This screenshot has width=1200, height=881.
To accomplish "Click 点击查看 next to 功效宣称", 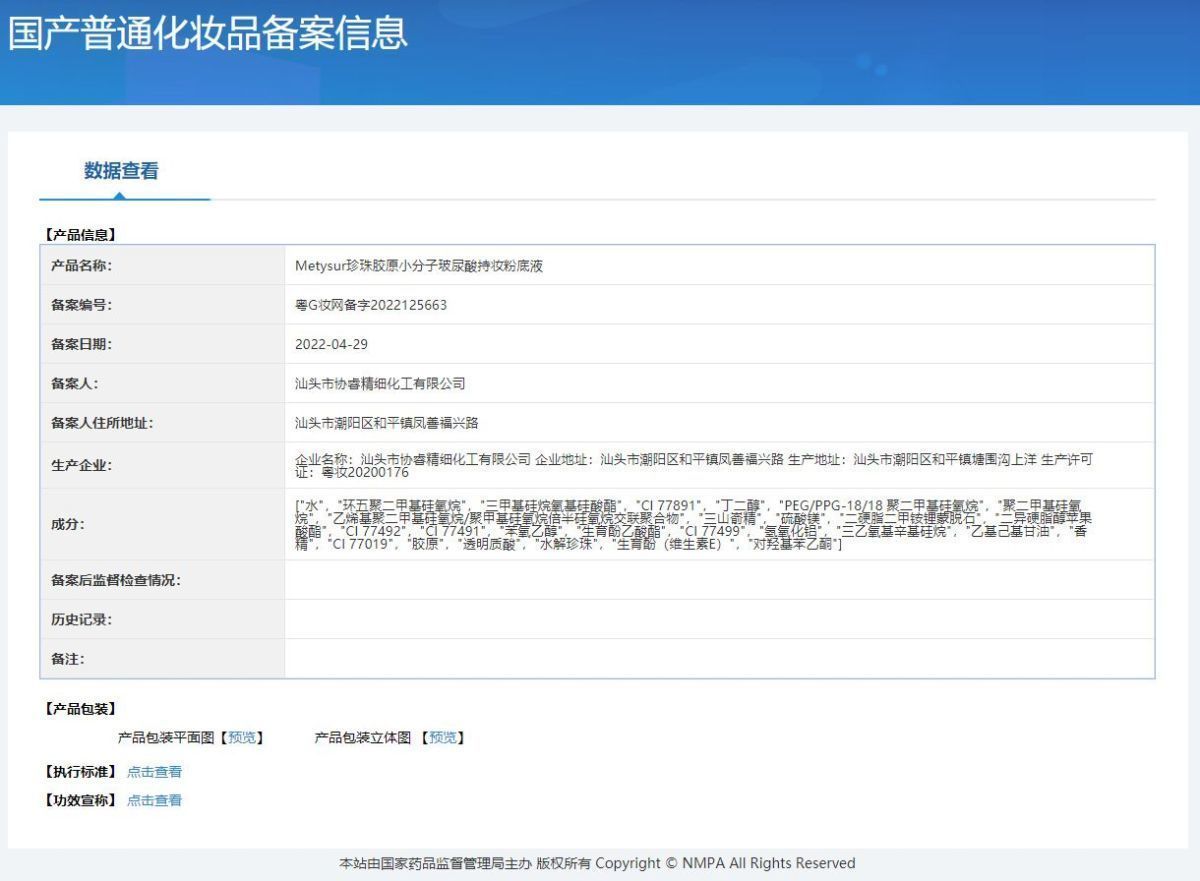I will click(155, 800).
